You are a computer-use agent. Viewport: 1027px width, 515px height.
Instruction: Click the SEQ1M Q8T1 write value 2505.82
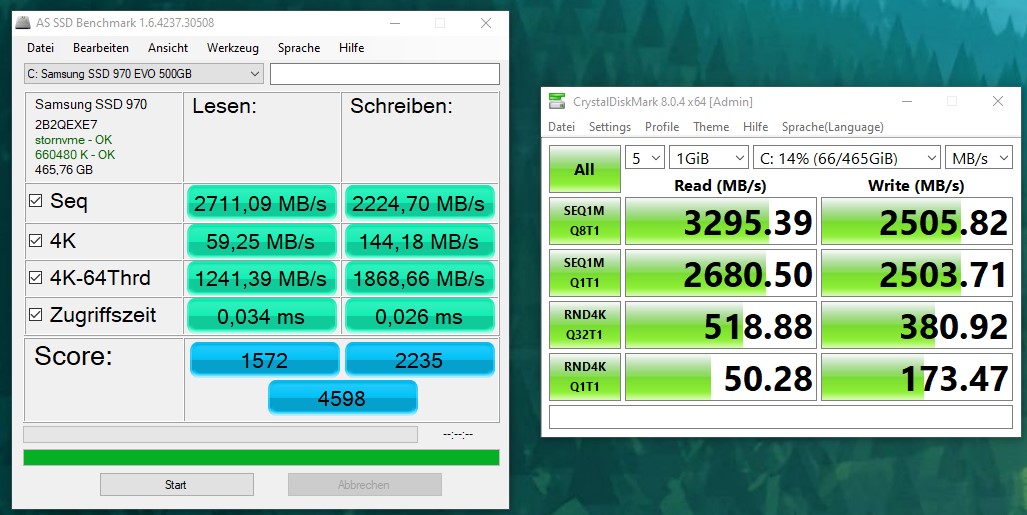[x=917, y=221]
